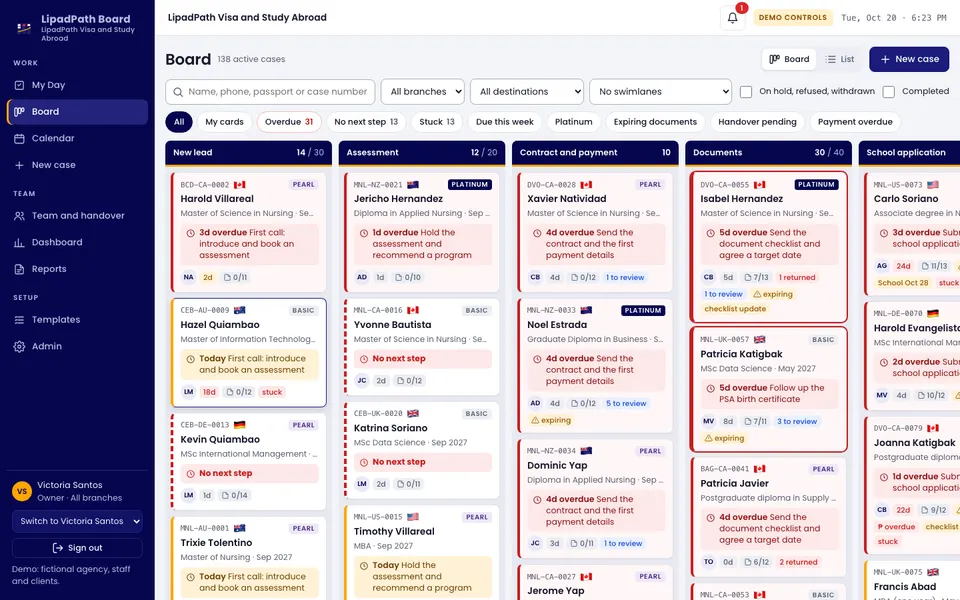Click the LM assignee badge on Hazel Quiambao card
The height and width of the screenshot is (600, 960).
189,392
